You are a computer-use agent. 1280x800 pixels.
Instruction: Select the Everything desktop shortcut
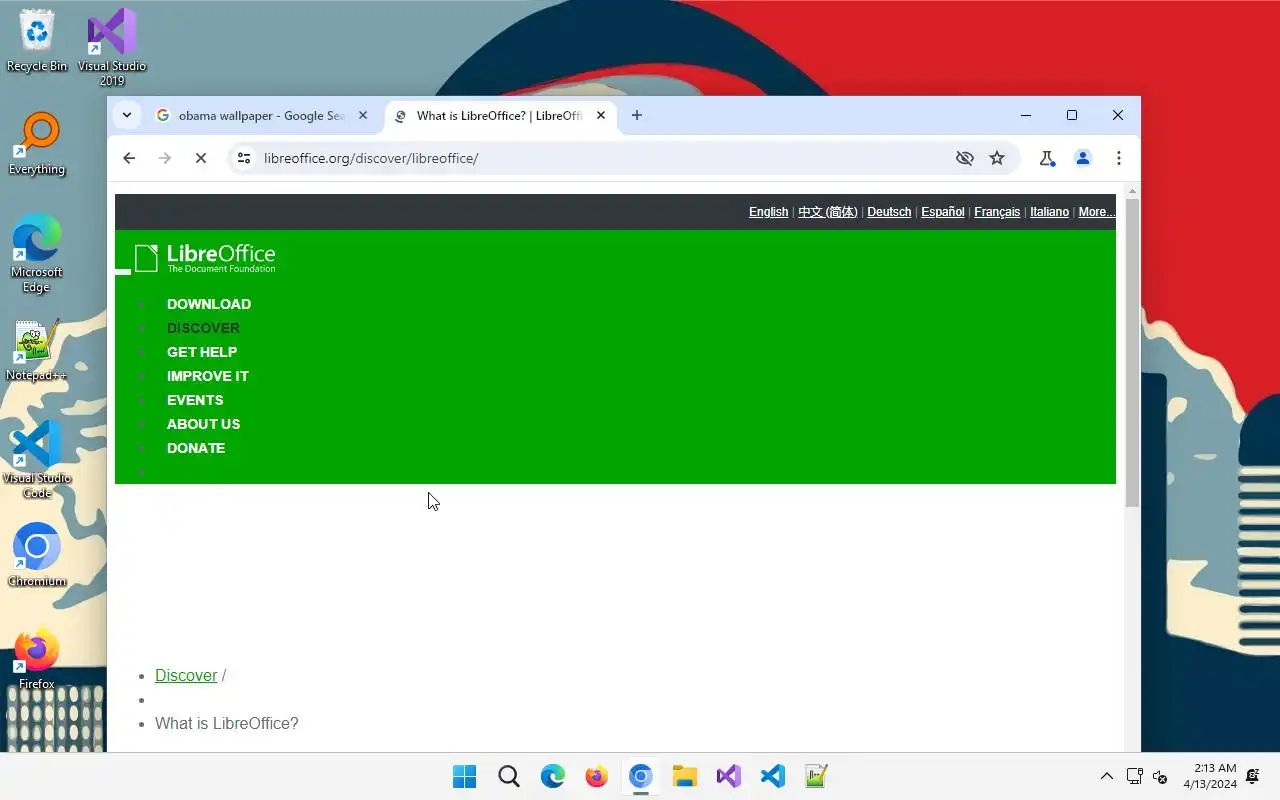37,144
